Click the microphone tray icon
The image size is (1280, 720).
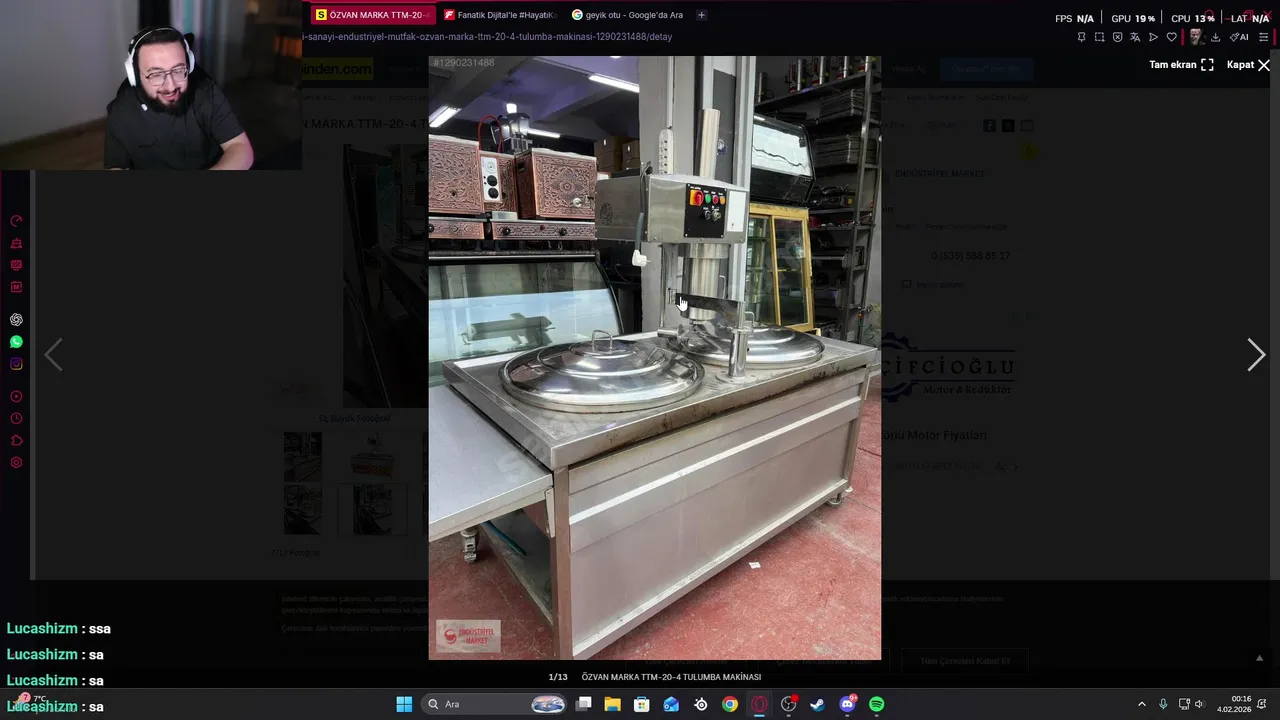pos(1162,704)
